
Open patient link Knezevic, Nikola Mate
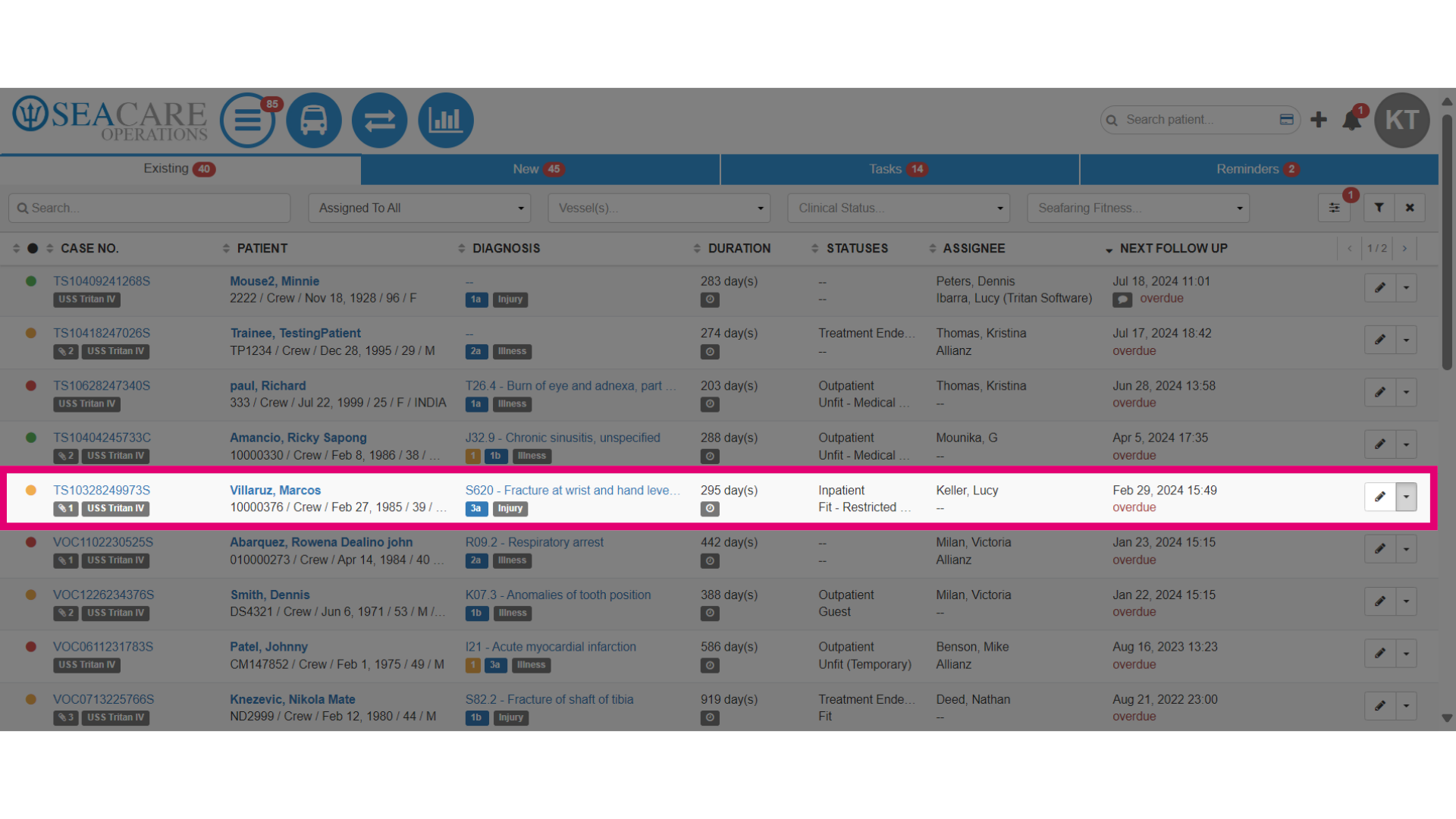293,699
